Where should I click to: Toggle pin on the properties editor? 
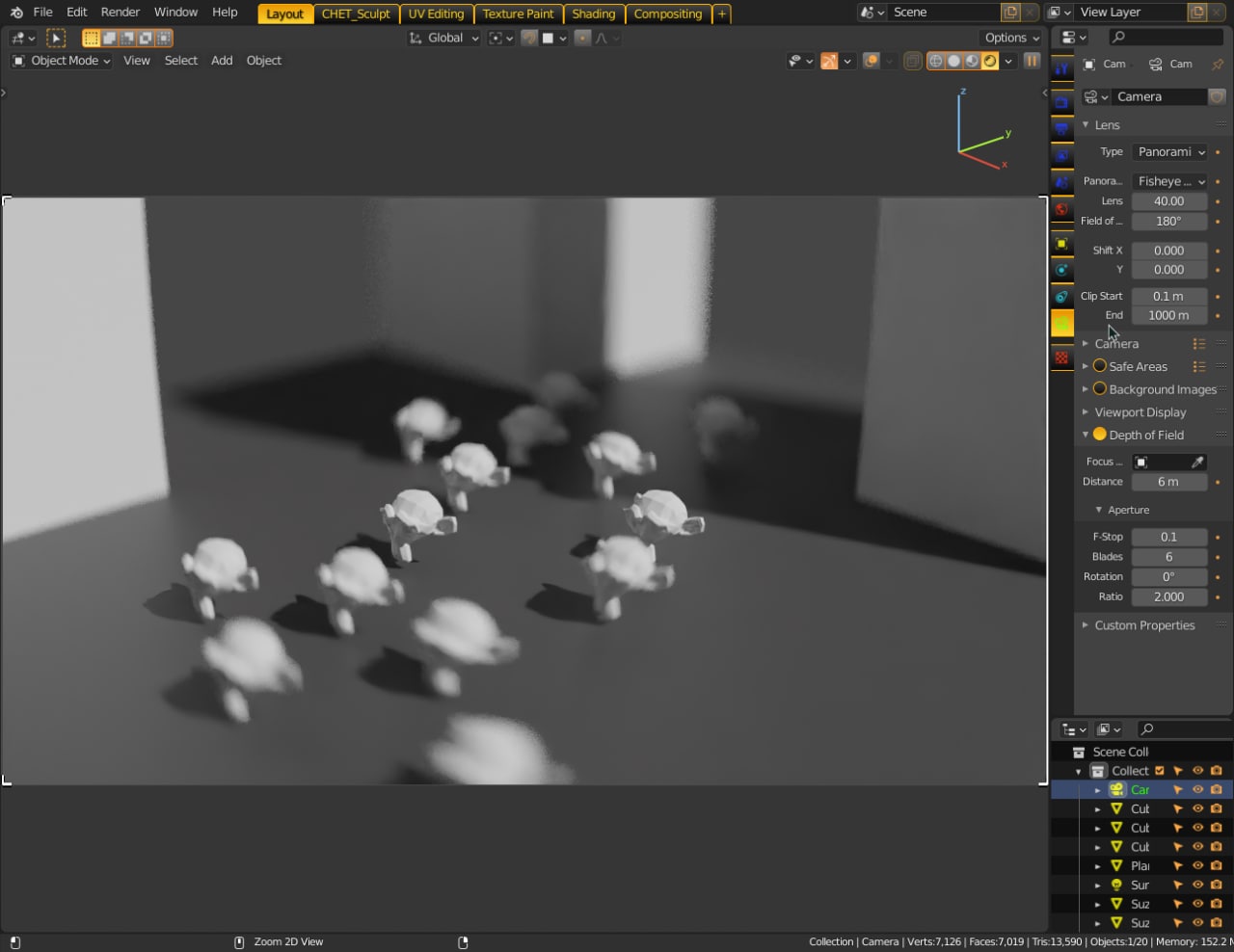1218,65
